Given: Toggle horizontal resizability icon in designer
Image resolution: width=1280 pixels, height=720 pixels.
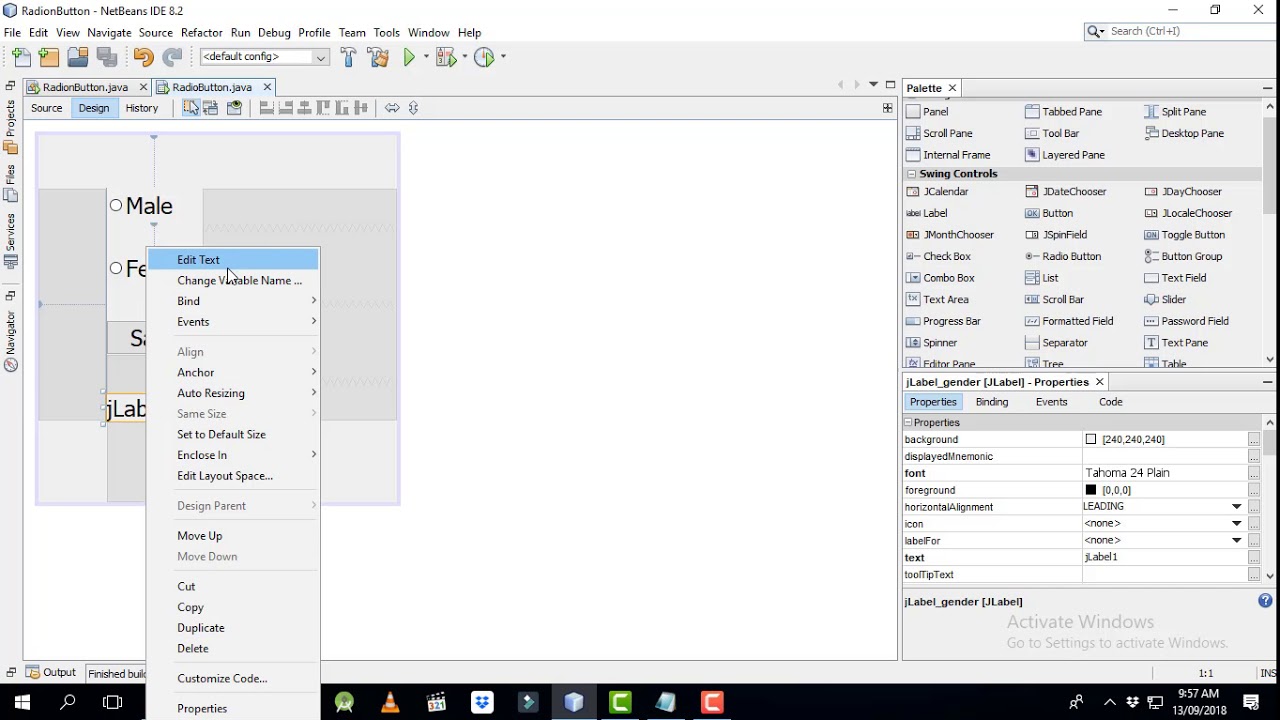Looking at the screenshot, I should point(392,108).
